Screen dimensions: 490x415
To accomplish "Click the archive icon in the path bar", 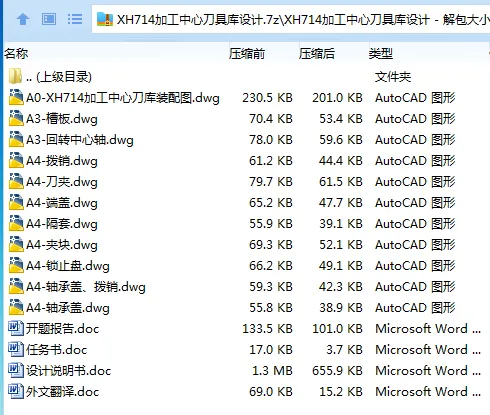I will click(x=105, y=19).
